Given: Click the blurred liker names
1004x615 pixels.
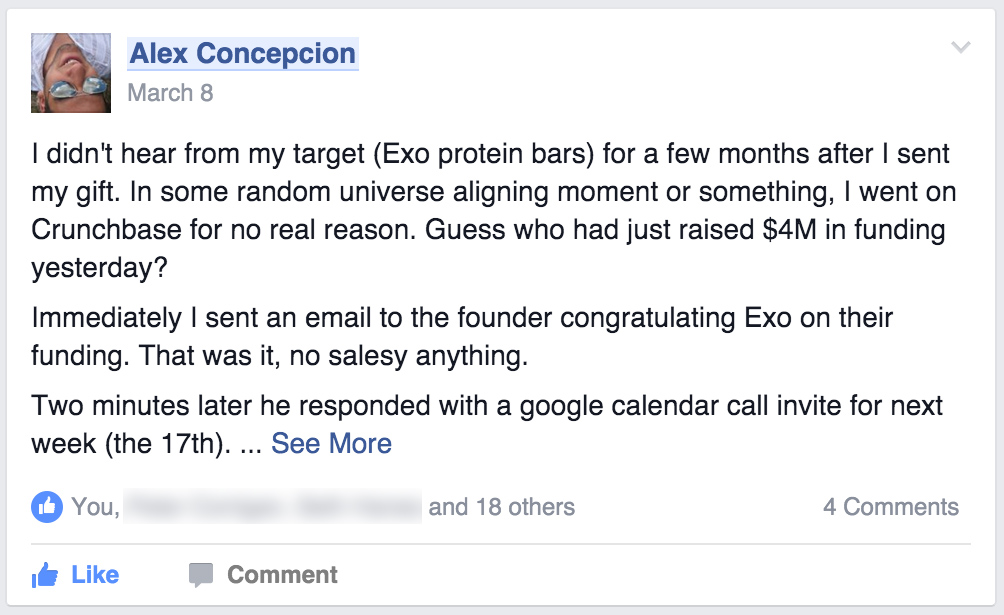Looking at the screenshot, I should pos(272,507).
